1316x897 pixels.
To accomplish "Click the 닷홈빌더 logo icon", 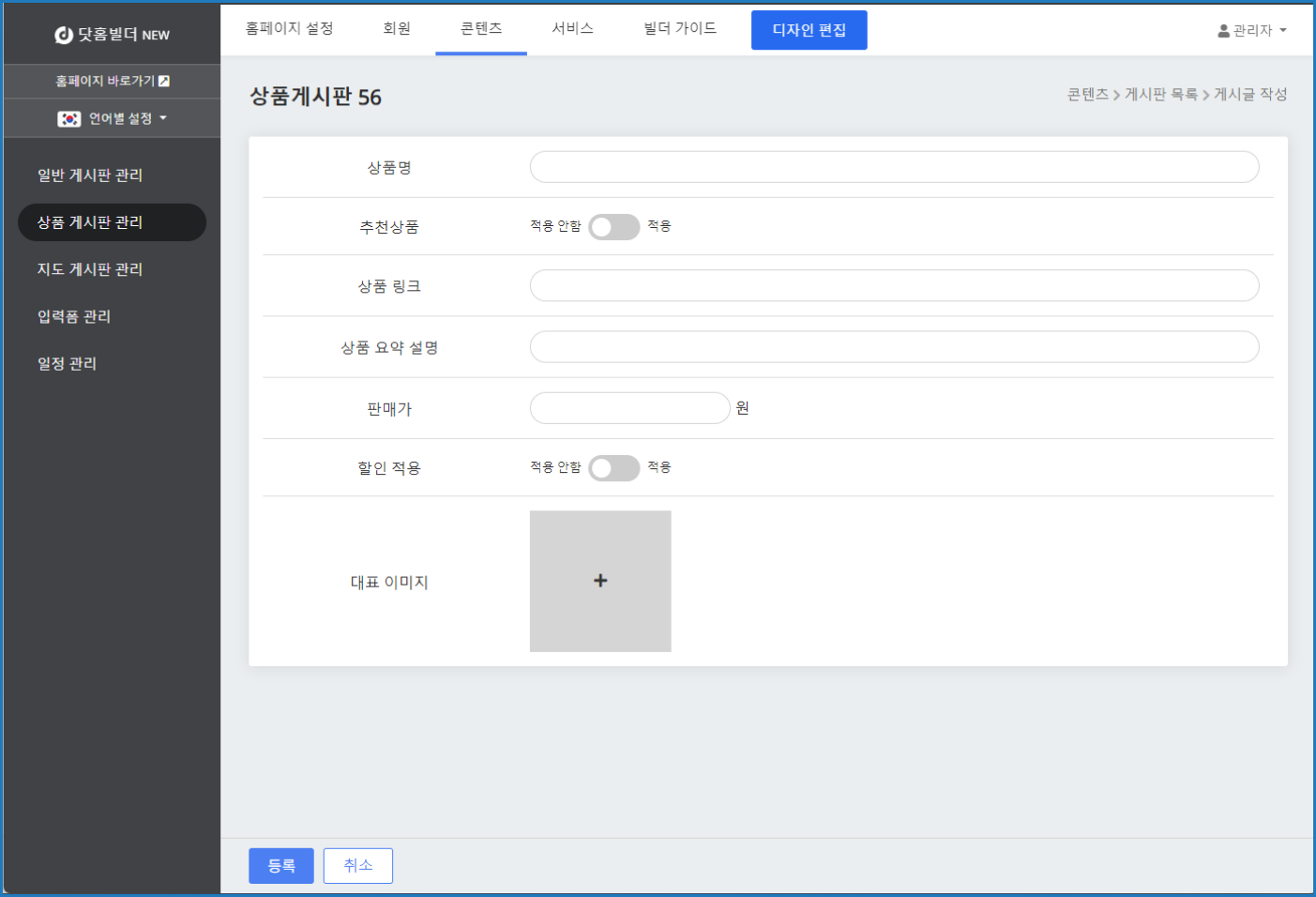I will click(64, 35).
